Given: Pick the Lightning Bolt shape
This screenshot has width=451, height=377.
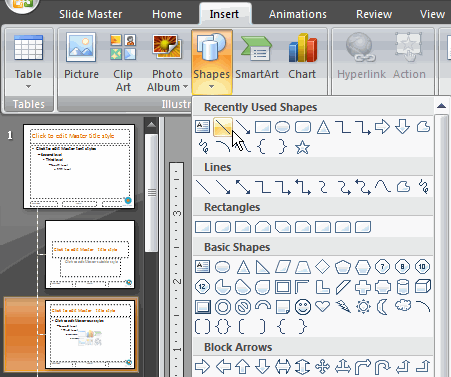Looking at the screenshot, I should point(343,306).
